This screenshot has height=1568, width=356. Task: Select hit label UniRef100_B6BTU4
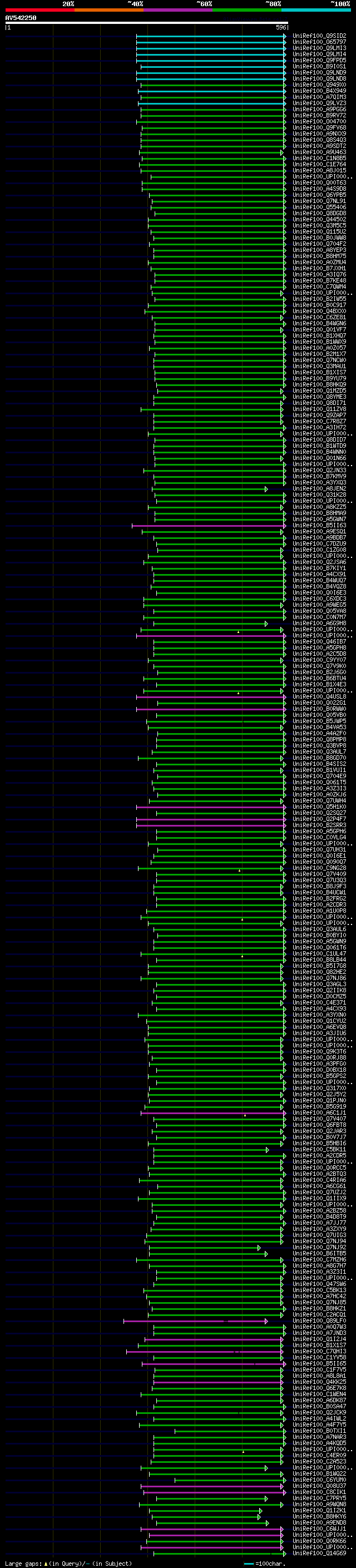coord(319,678)
